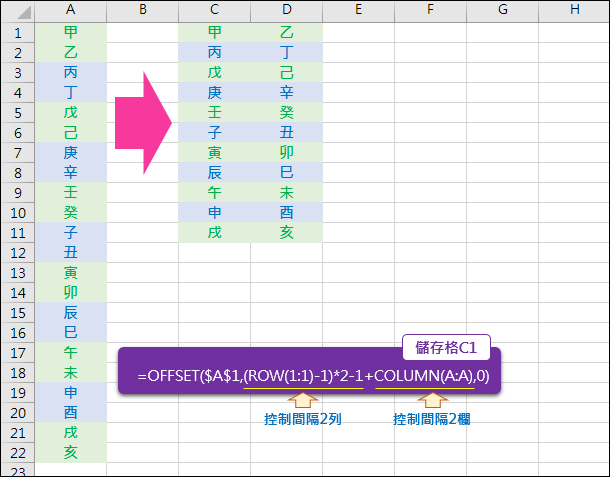Click cell C1 containing 甲
Image resolution: width=610 pixels, height=477 pixels.
(x=214, y=32)
